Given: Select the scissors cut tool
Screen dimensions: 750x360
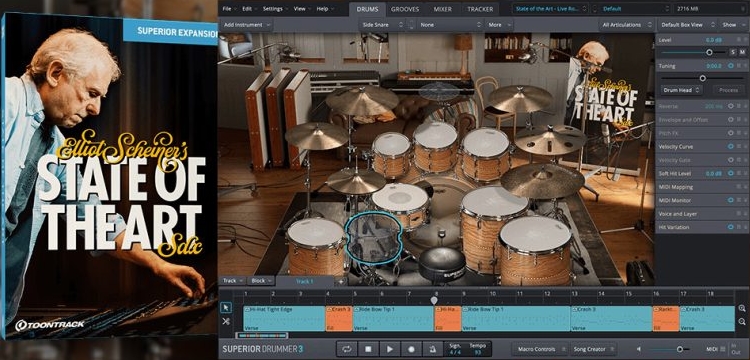Looking at the screenshot, I should coord(226,321).
